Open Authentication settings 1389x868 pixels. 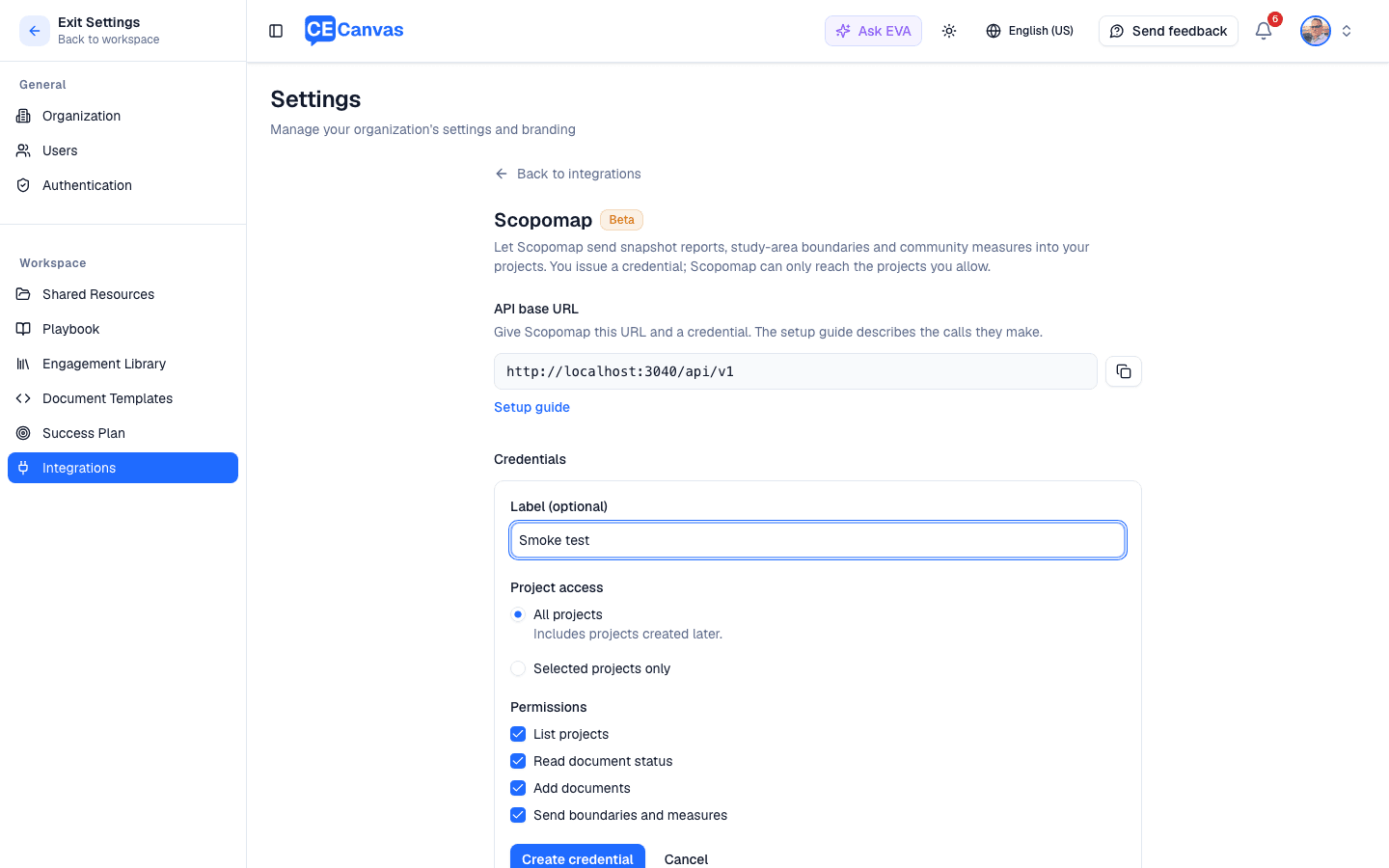click(x=123, y=185)
